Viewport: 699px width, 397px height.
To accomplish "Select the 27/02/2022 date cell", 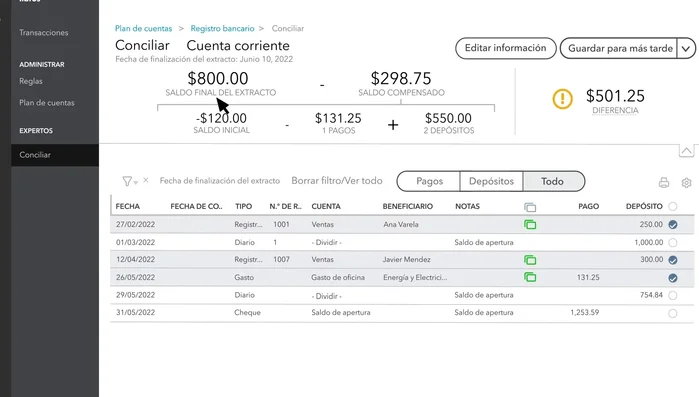I will (x=136, y=225).
